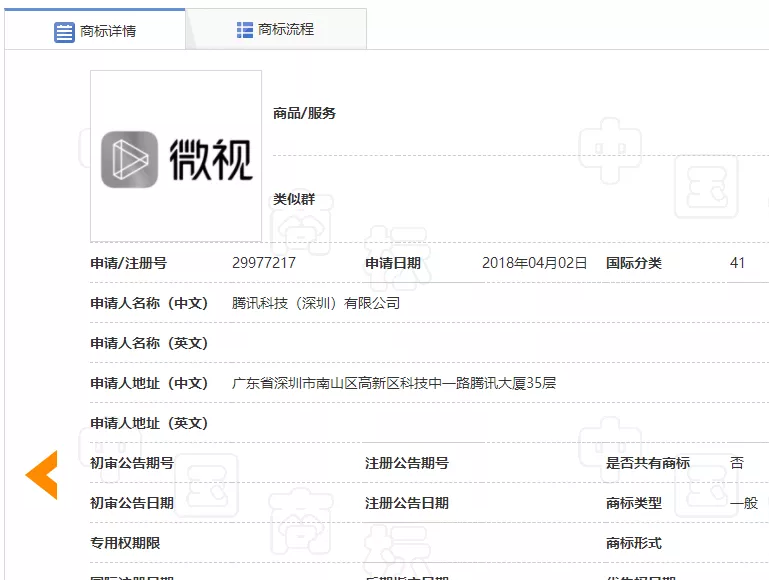Select registration number 29977217

coord(263,263)
